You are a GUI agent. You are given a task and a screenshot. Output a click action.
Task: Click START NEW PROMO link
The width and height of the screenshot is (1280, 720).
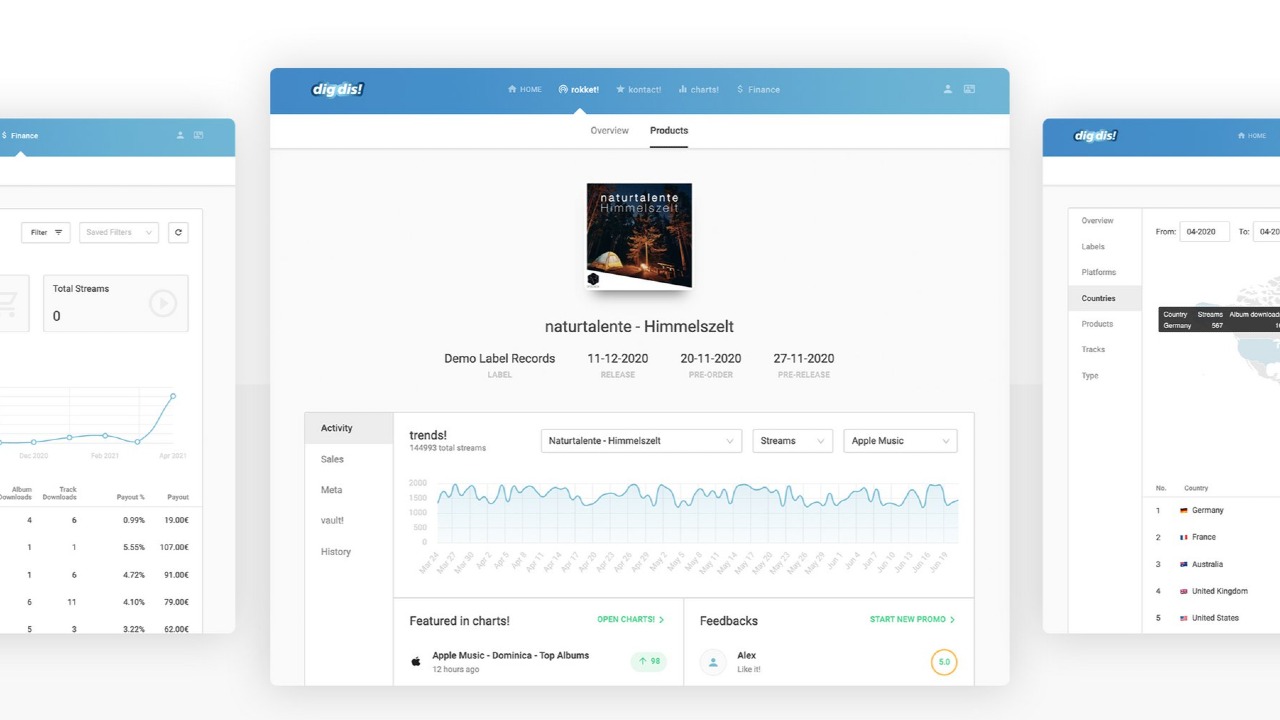912,620
